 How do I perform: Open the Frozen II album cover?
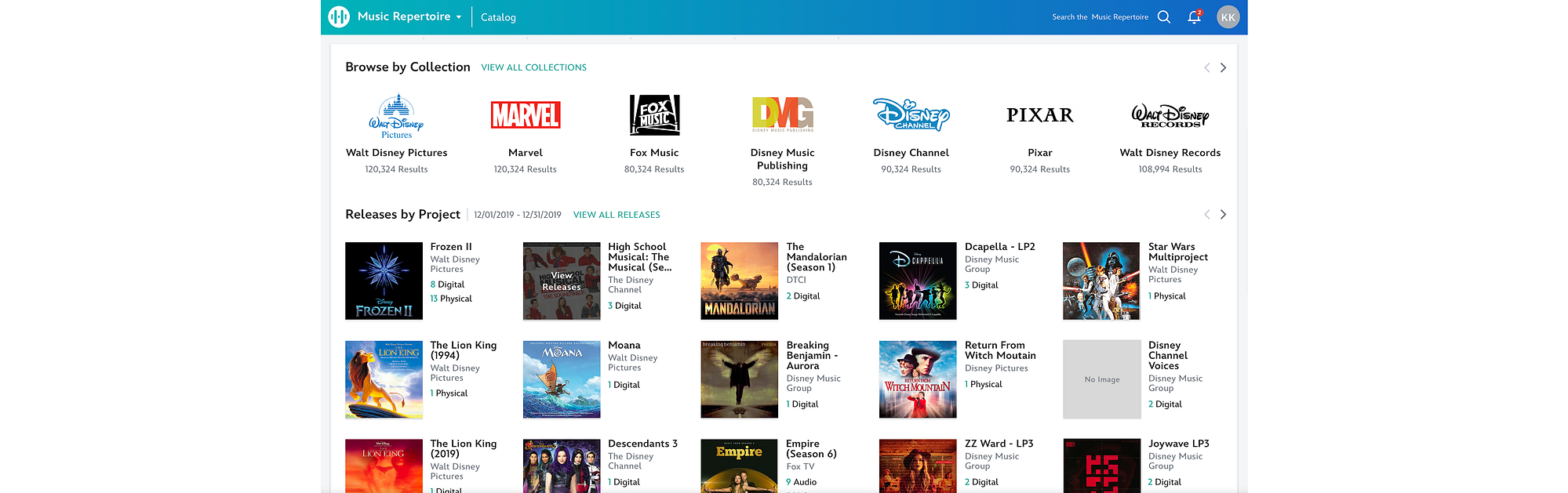384,281
